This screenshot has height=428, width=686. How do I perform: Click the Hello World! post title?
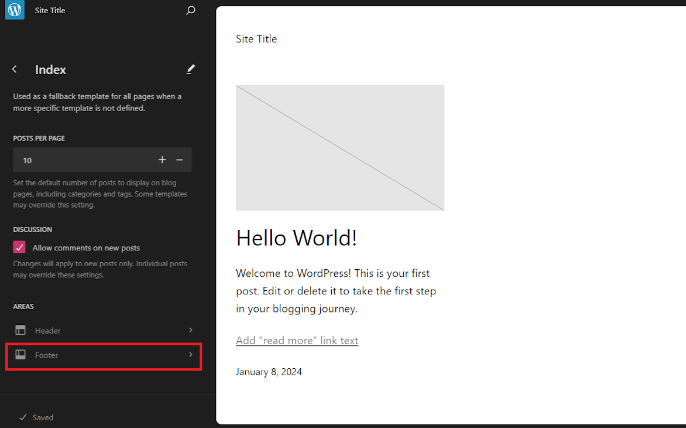(x=296, y=238)
